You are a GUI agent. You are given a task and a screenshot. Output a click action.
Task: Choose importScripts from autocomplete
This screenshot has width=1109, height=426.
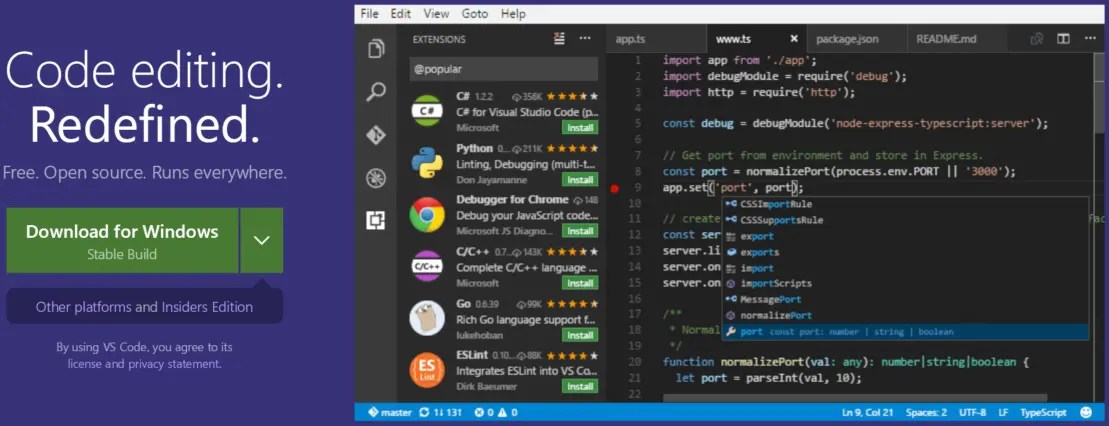[x=905, y=284]
